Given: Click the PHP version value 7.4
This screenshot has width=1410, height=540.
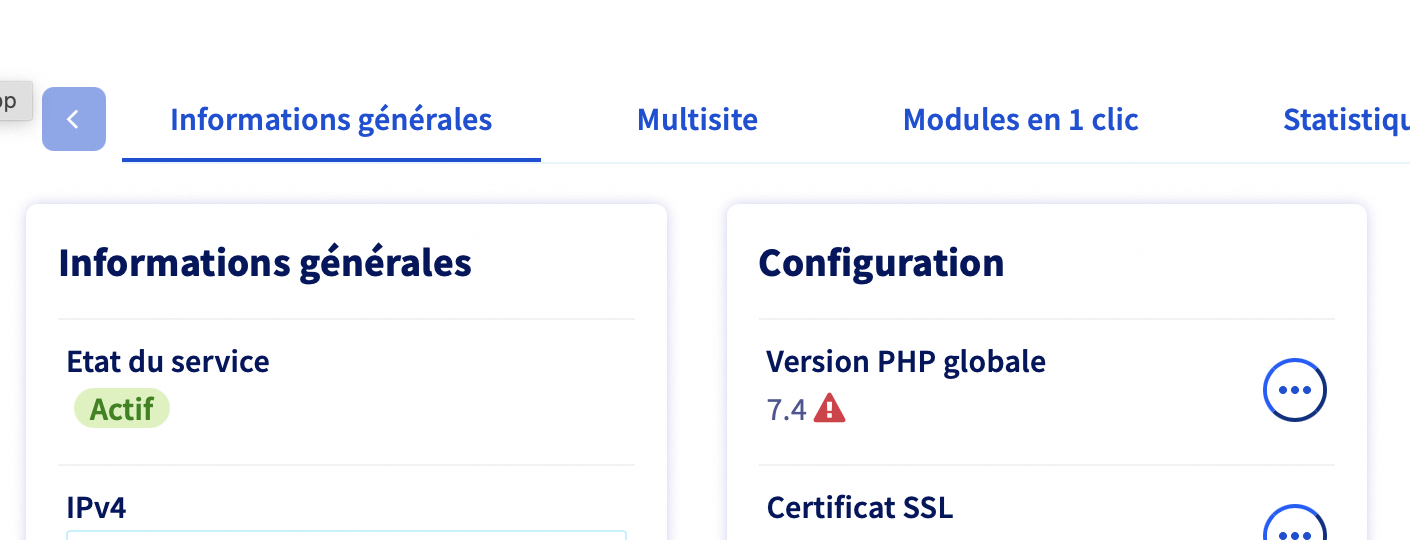Looking at the screenshot, I should tap(786, 410).
